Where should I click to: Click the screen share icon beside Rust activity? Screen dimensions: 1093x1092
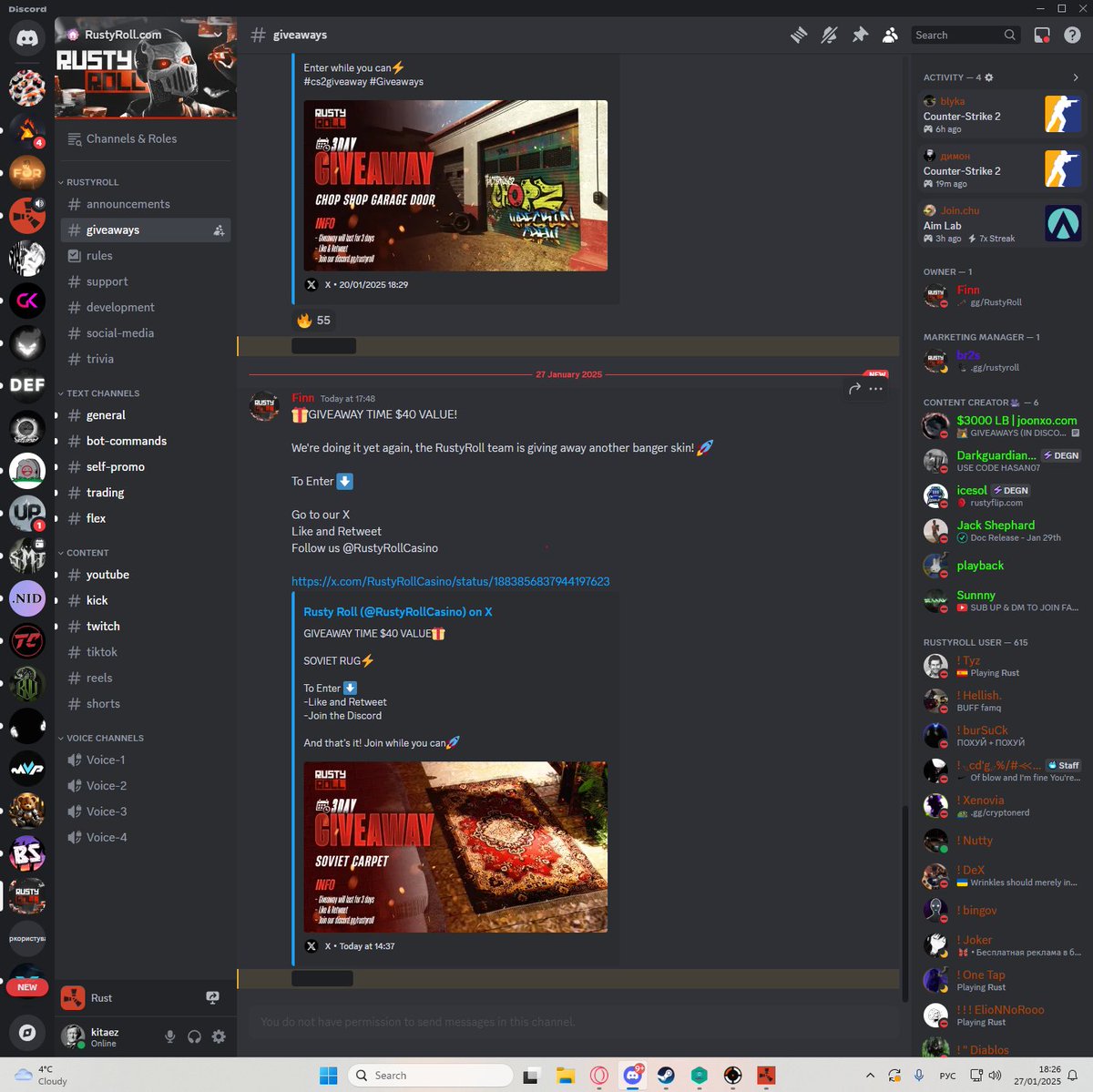coord(212,998)
